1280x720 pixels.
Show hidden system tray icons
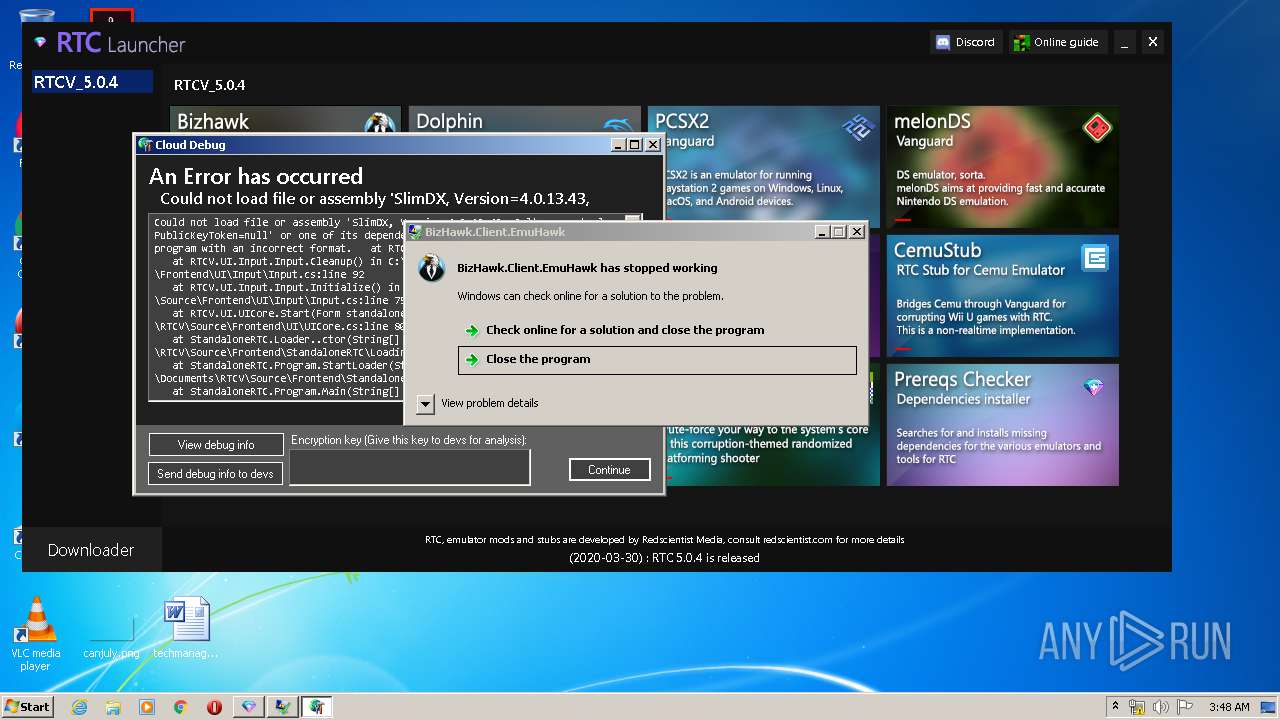1115,707
